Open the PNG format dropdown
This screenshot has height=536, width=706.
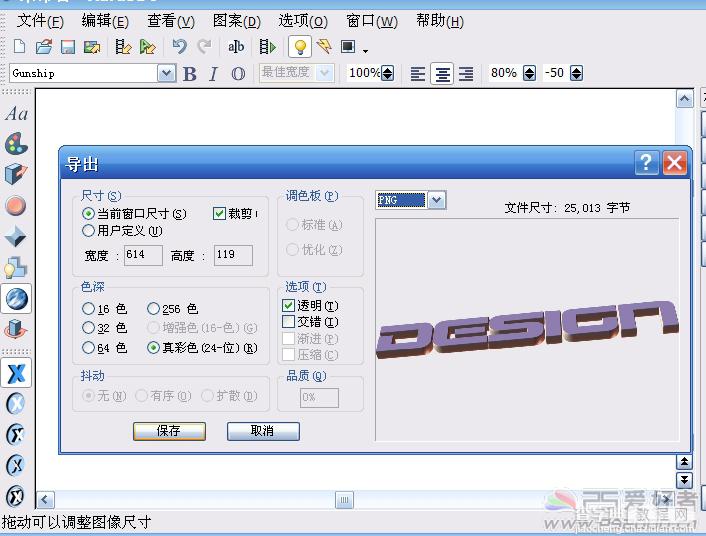437,200
